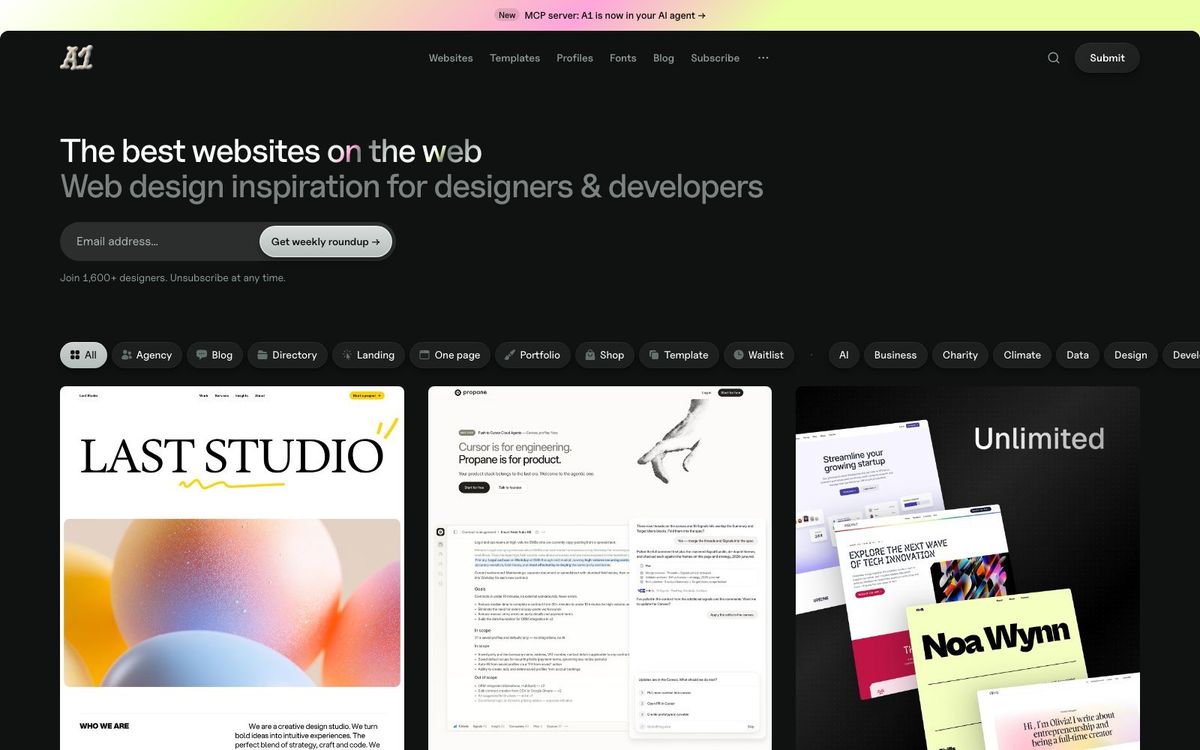Open the Propane website card
The height and width of the screenshot is (750, 1200).
click(x=600, y=568)
